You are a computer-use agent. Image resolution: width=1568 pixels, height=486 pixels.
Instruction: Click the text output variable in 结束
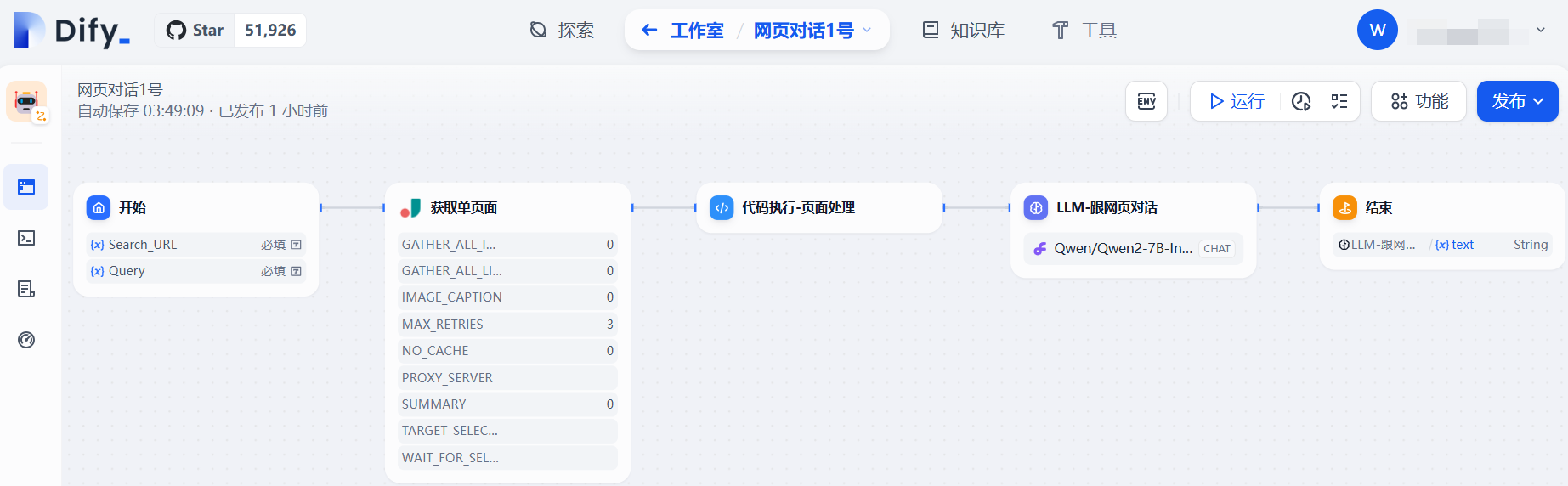coord(1455,245)
